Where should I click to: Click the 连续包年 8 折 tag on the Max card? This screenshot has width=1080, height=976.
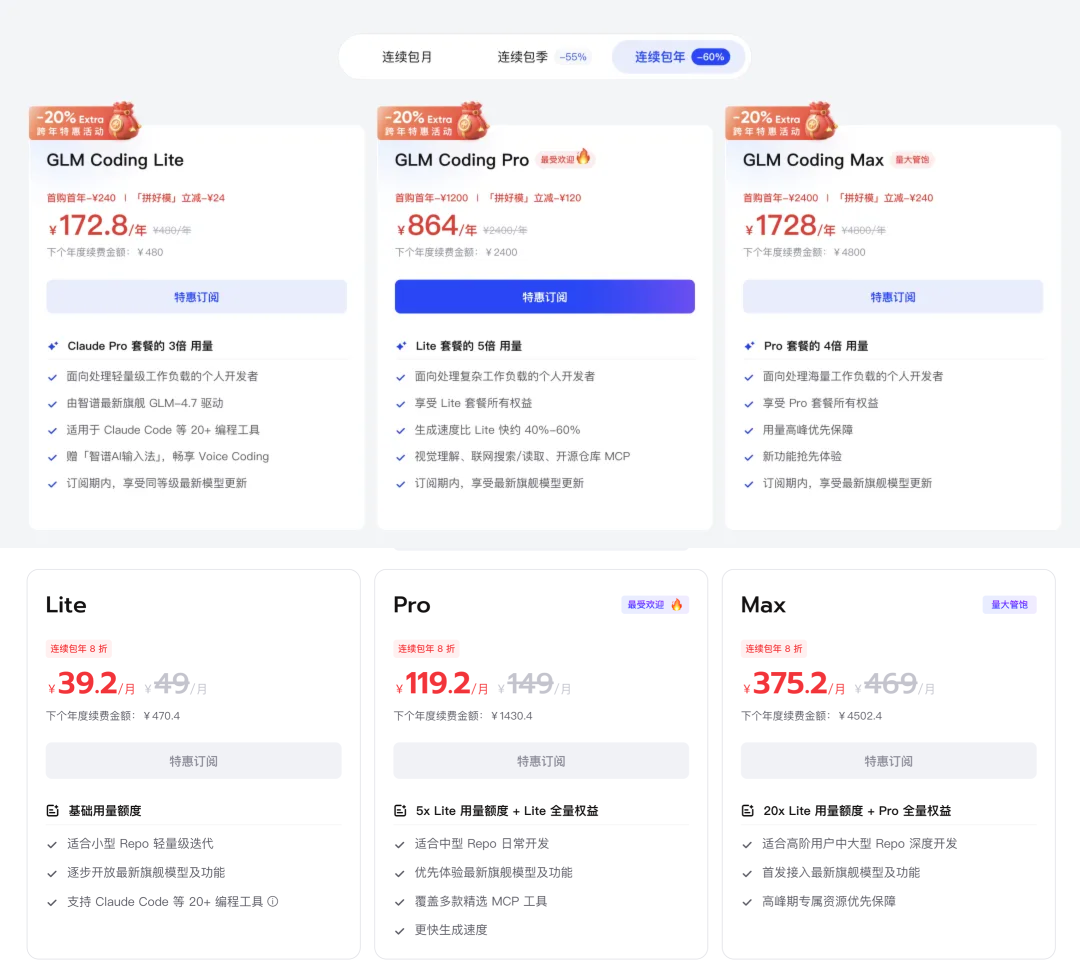pos(773,649)
